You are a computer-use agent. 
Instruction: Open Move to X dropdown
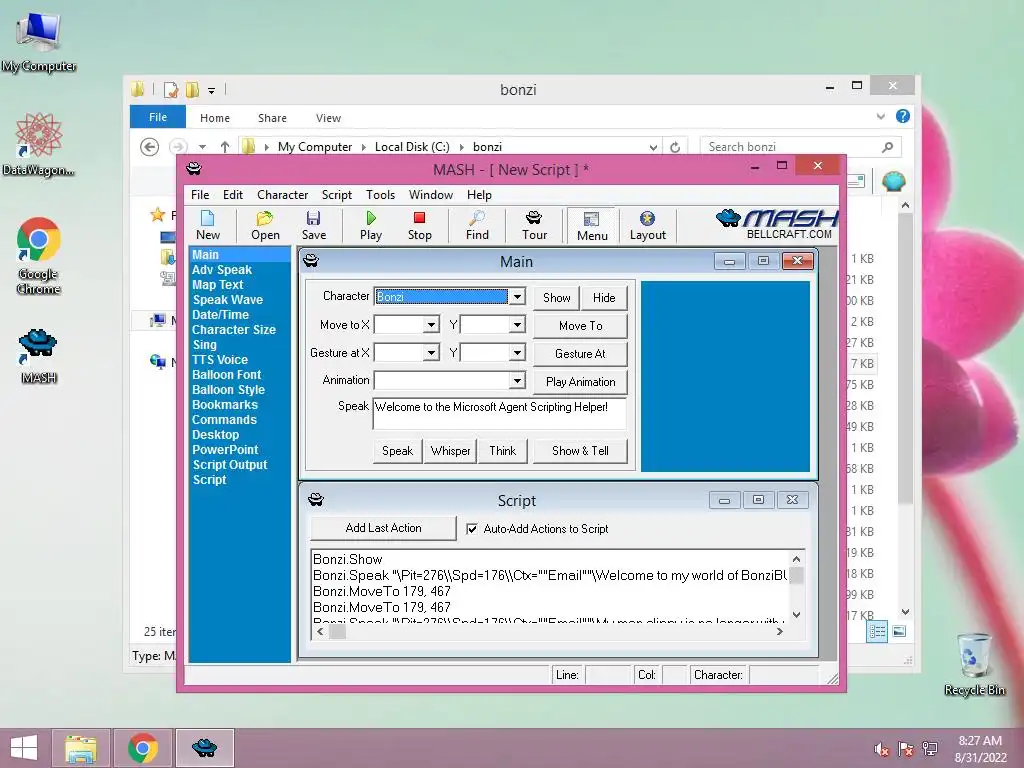pyautogui.click(x=431, y=325)
